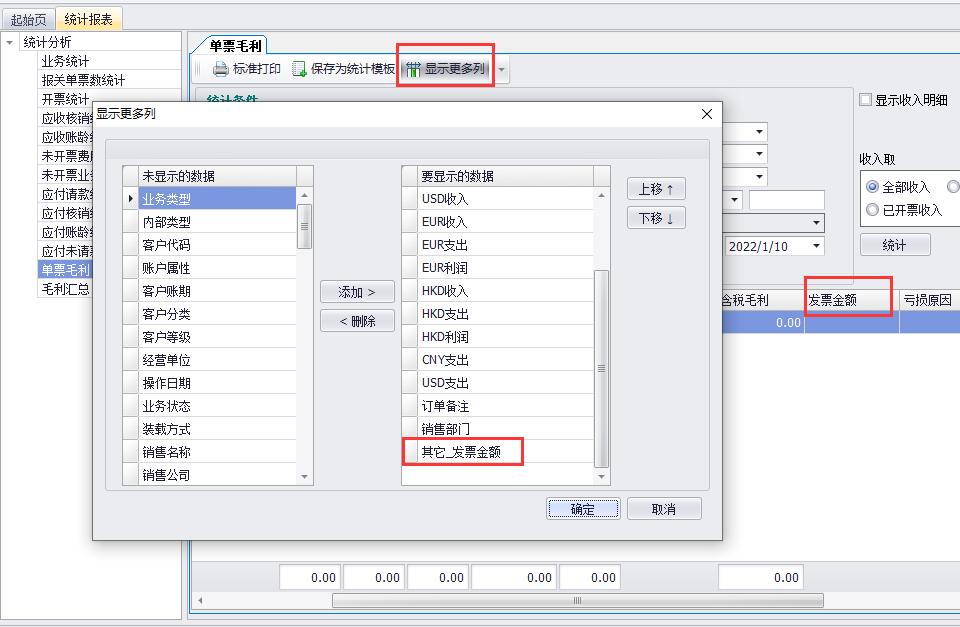Open the 2022/1/10 date dropdown
This screenshot has height=627, width=960.
[816, 246]
